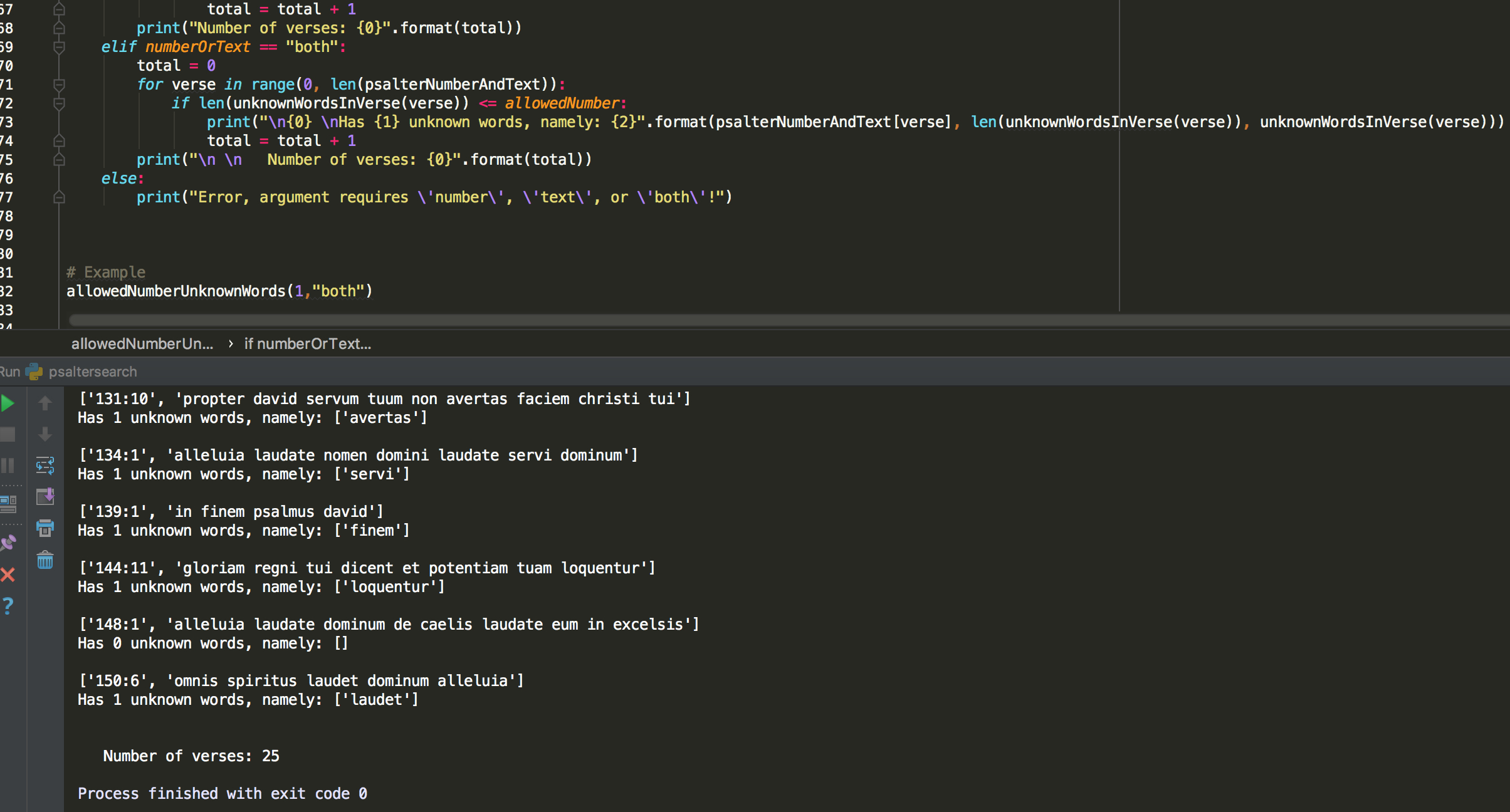Screen dimensions: 1510x812
Task: Click the horizontal editor scrollbar
Action: [x=752, y=320]
